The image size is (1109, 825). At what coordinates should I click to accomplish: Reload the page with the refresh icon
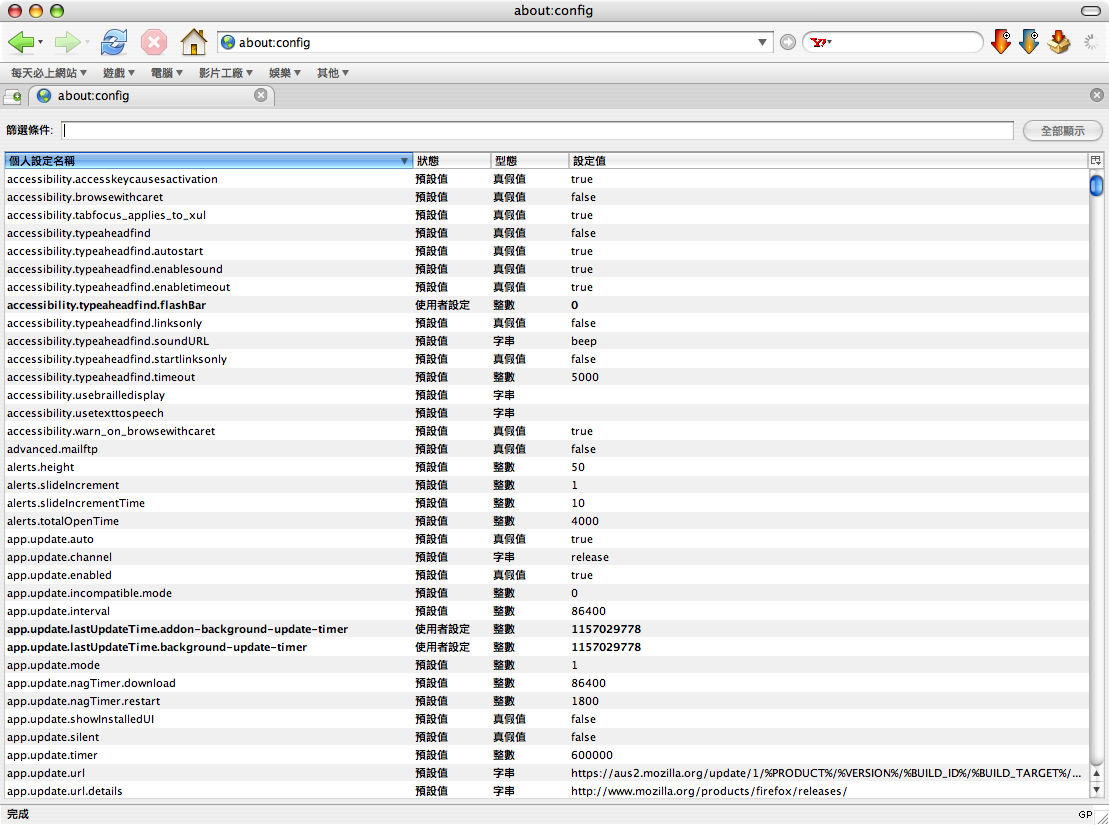113,42
